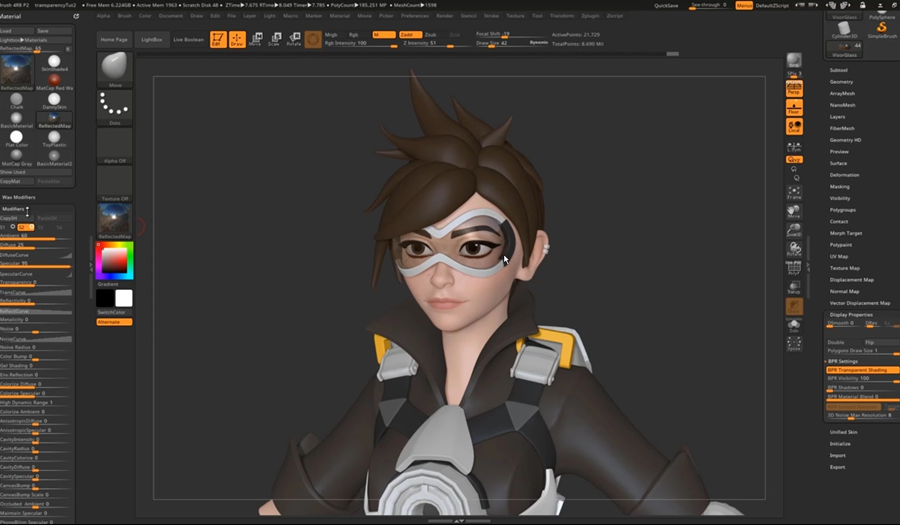Select the ToyPlastic material

[54, 139]
